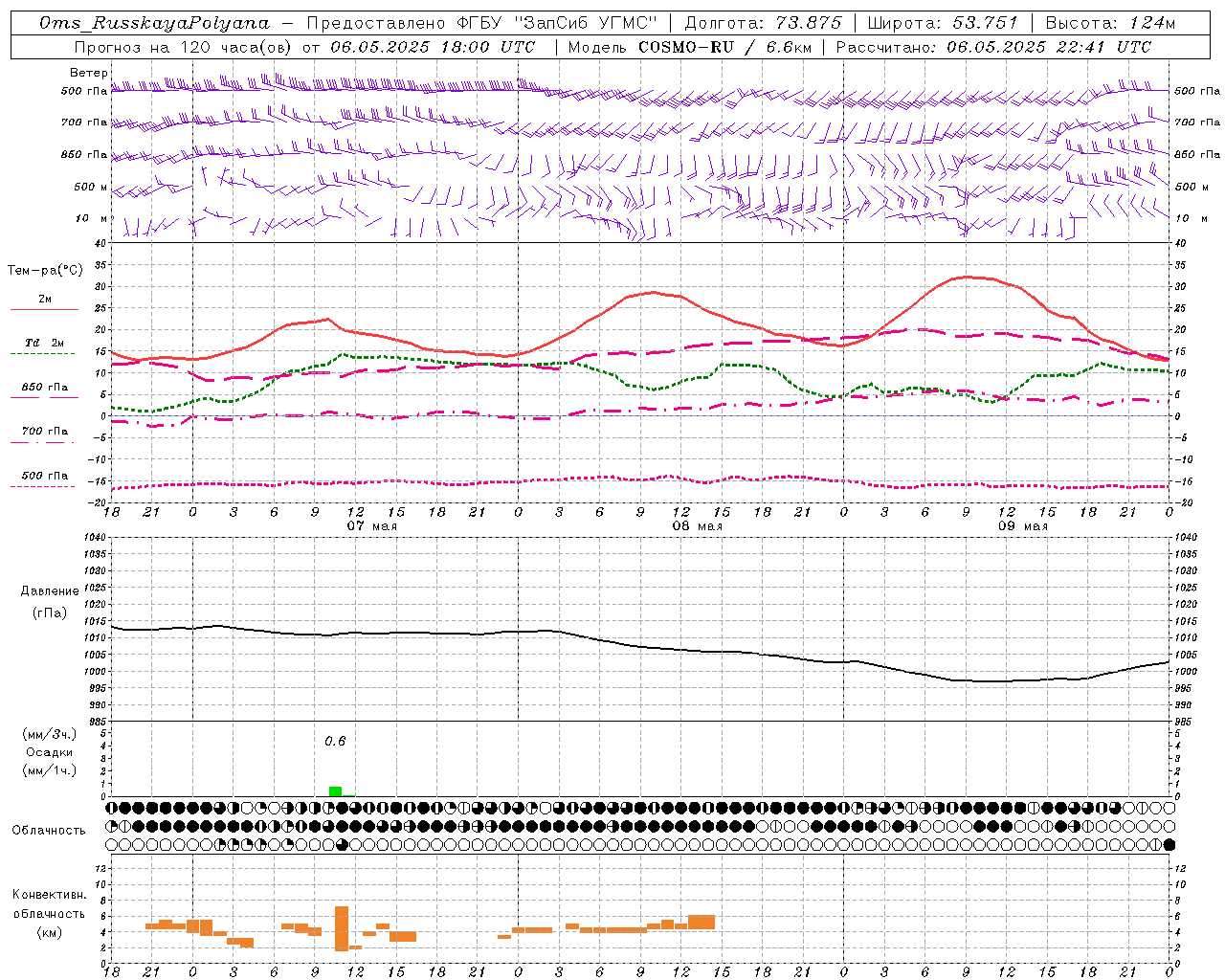Click the "(мм/1ч.)" precipitation unit label
The height and width of the screenshot is (980, 1225).
(x=49, y=770)
